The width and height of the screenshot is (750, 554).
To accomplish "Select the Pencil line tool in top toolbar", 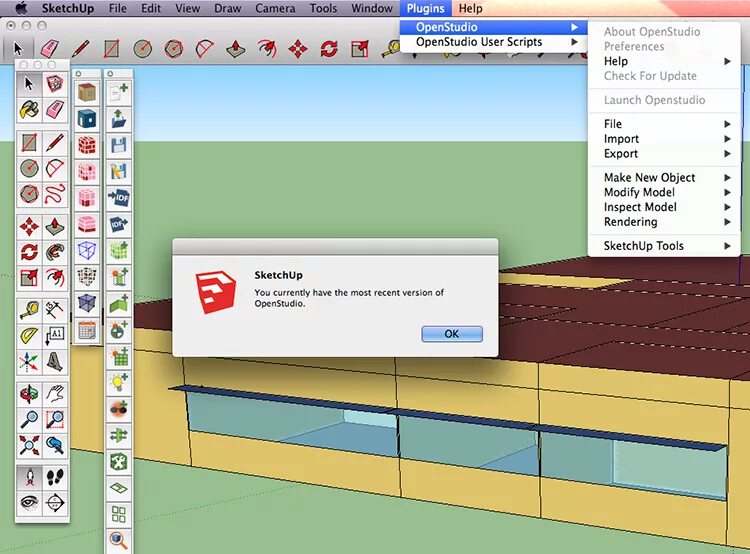I will pos(80,48).
